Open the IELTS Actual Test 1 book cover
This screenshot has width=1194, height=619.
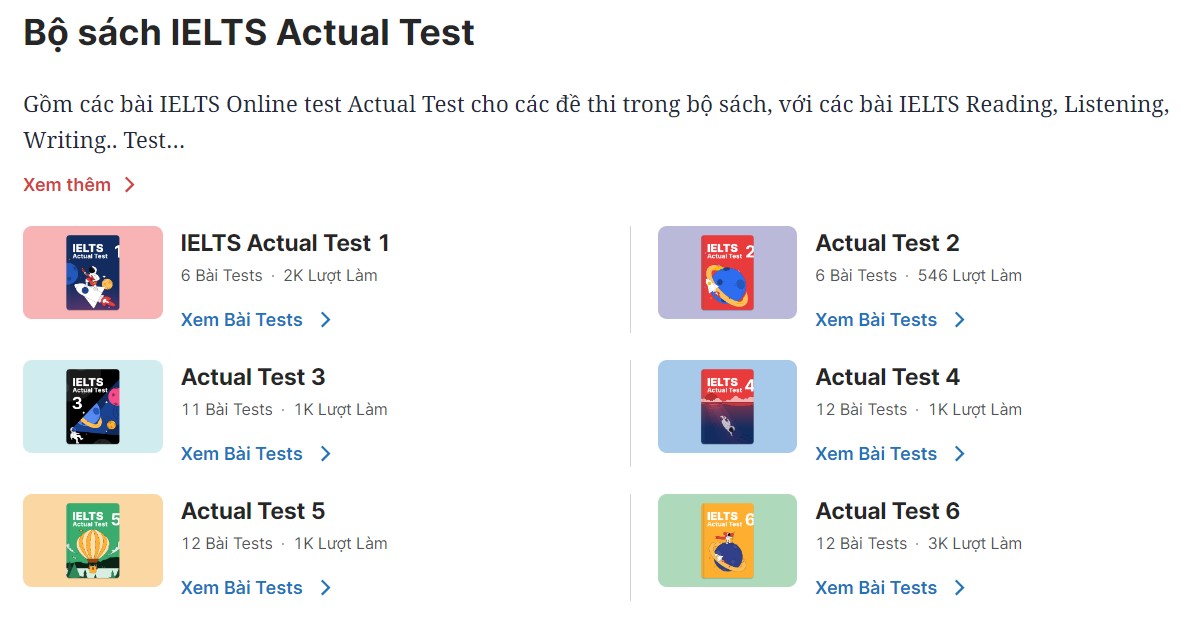(x=93, y=273)
